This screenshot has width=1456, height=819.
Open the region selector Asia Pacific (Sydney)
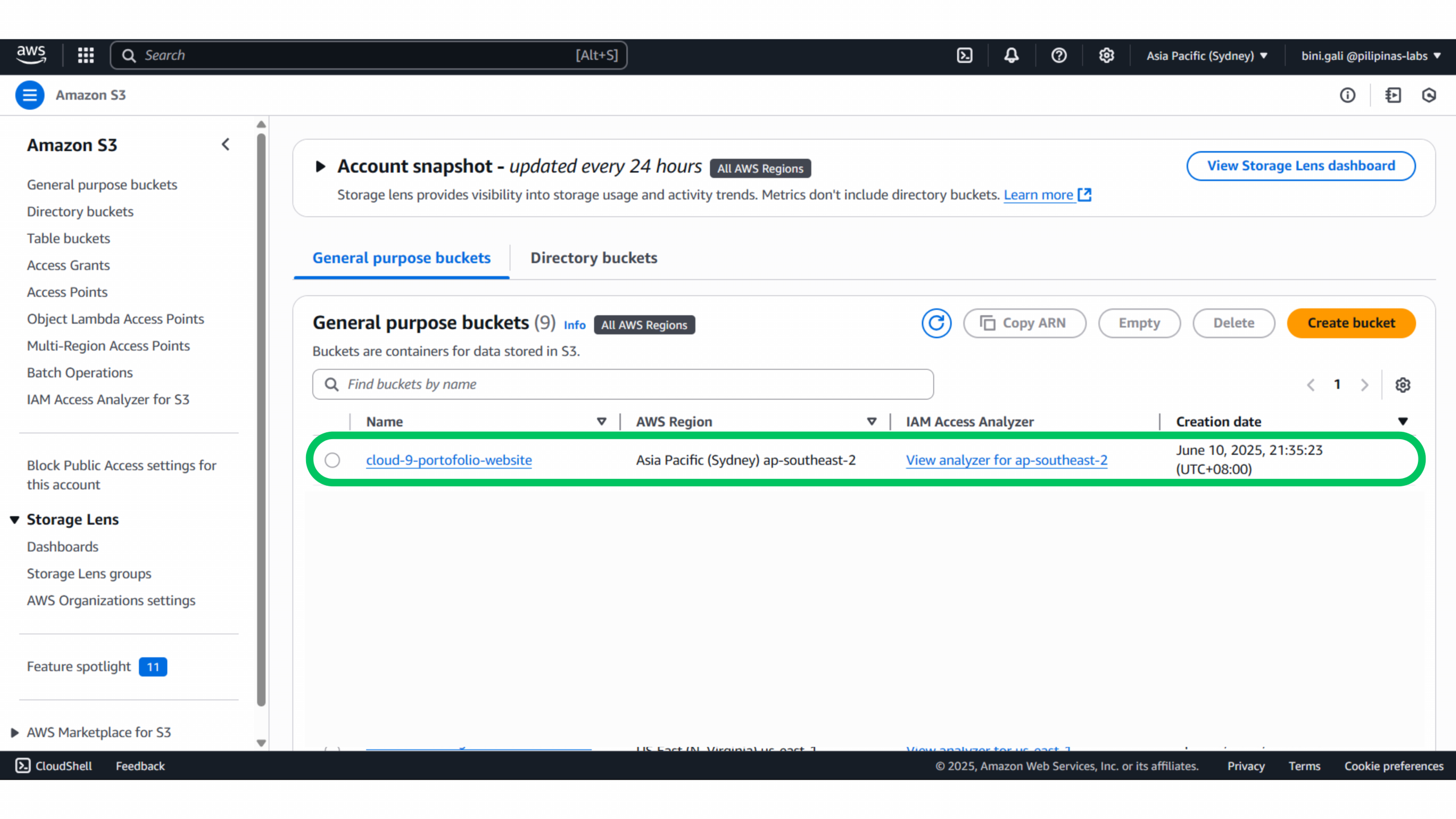[1207, 56]
